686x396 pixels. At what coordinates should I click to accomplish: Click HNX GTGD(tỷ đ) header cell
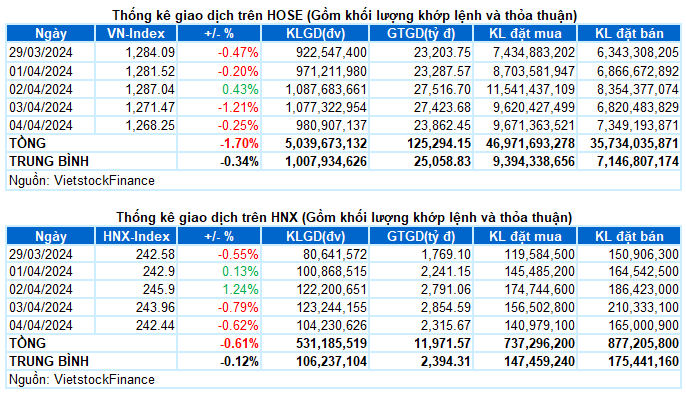click(x=421, y=236)
